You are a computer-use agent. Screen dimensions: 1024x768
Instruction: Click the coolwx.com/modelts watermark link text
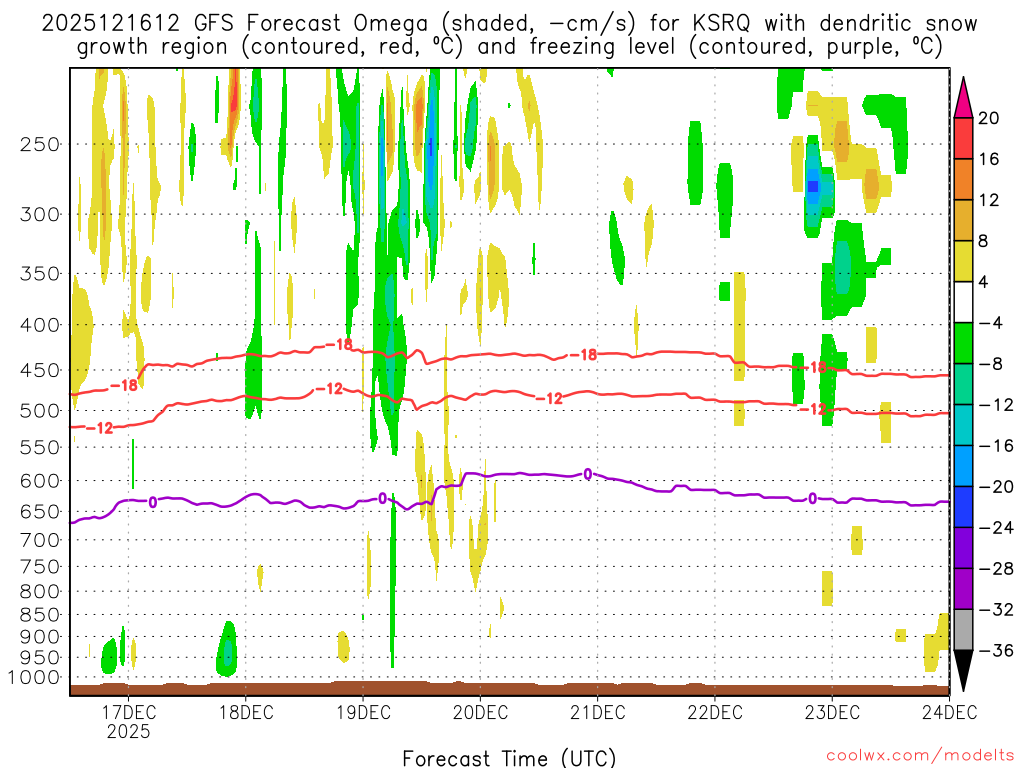click(920, 756)
